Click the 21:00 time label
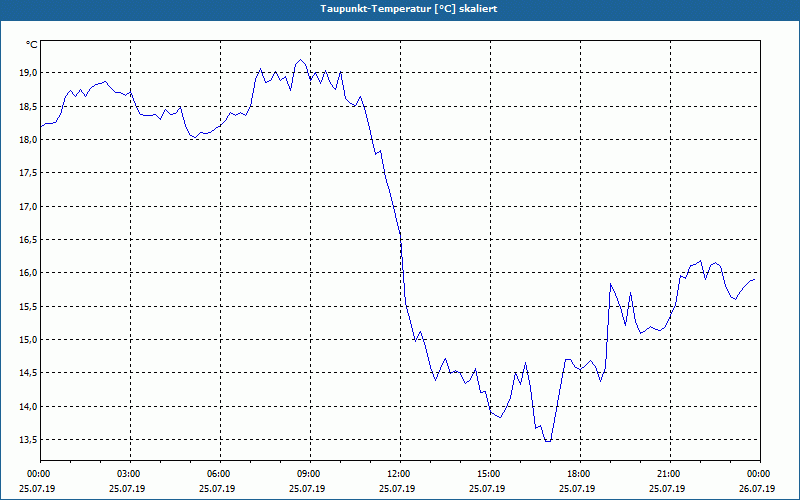 [x=670, y=474]
